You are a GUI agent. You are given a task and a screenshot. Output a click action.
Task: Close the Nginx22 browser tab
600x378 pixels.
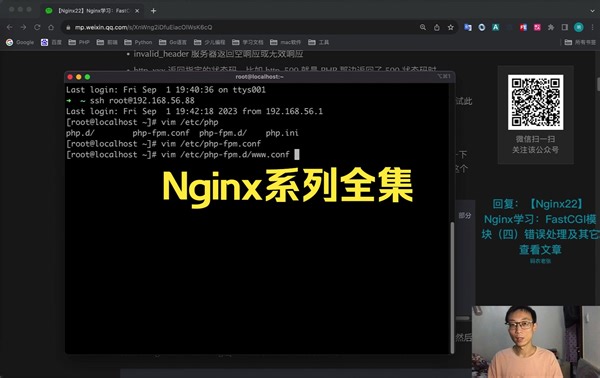pyautogui.click(x=137, y=11)
